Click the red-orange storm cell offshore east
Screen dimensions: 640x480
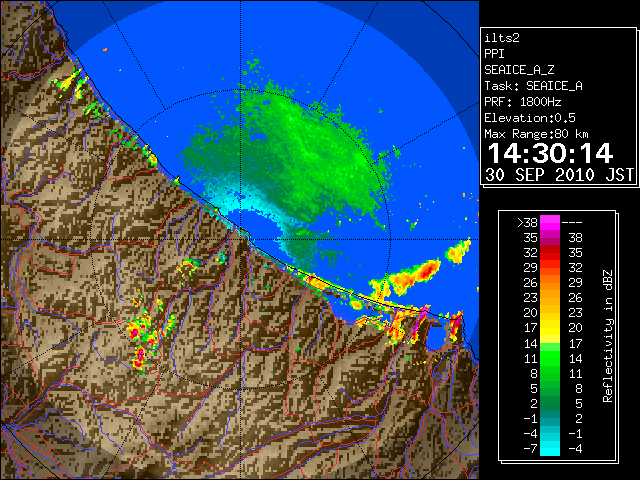412,276
